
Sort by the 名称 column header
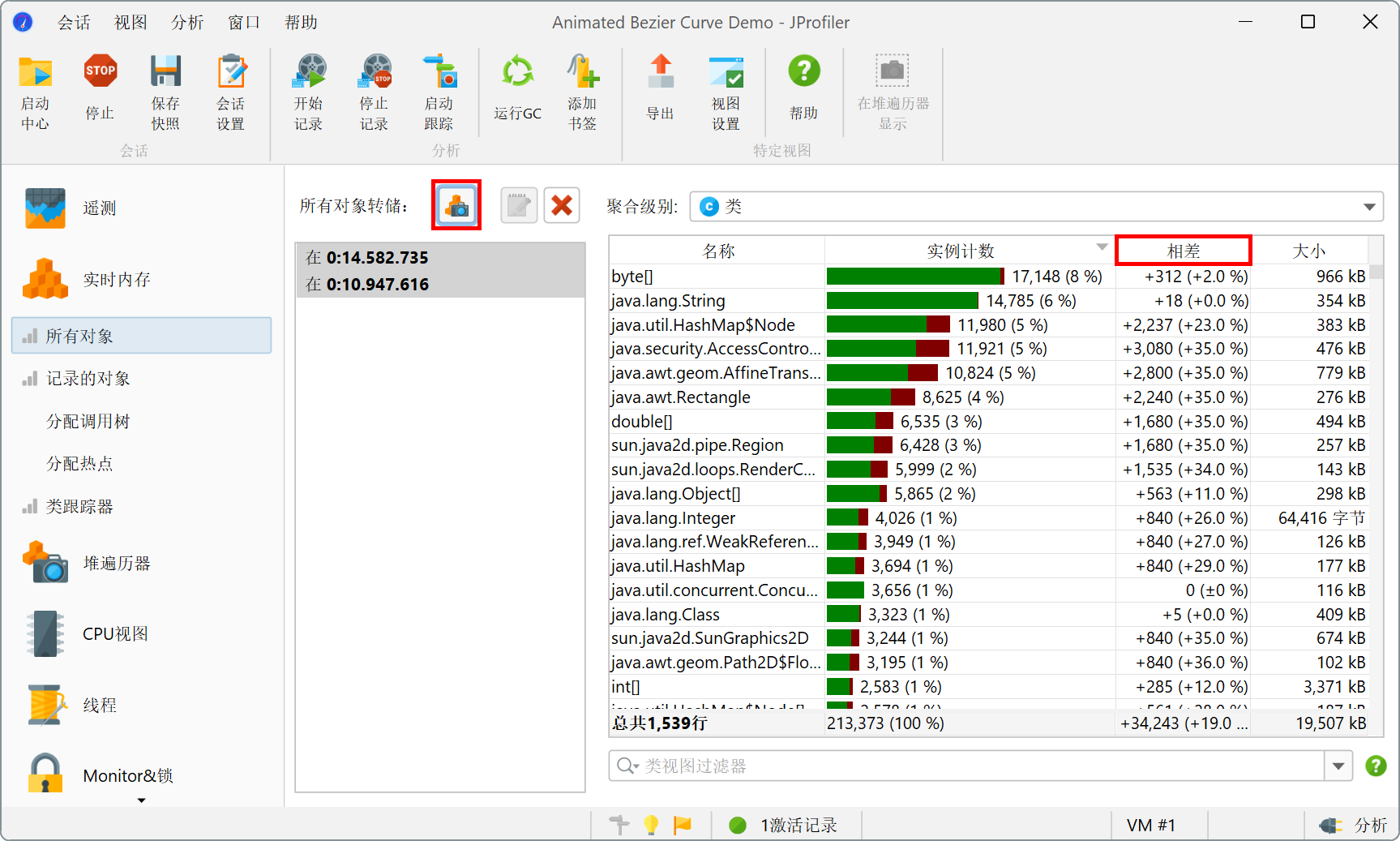[x=717, y=251]
